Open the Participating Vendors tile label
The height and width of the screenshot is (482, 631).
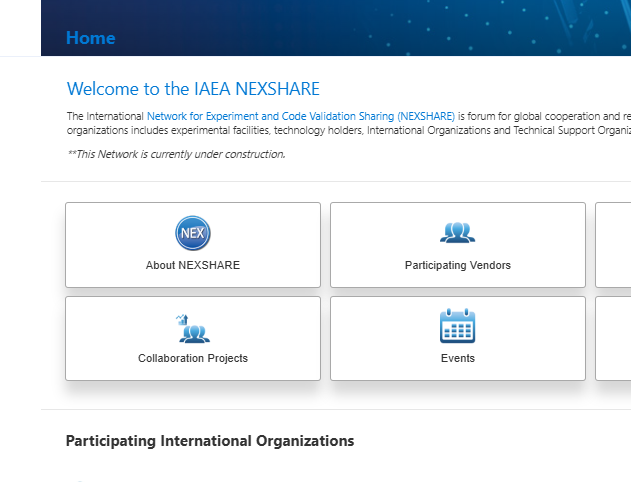(x=458, y=265)
